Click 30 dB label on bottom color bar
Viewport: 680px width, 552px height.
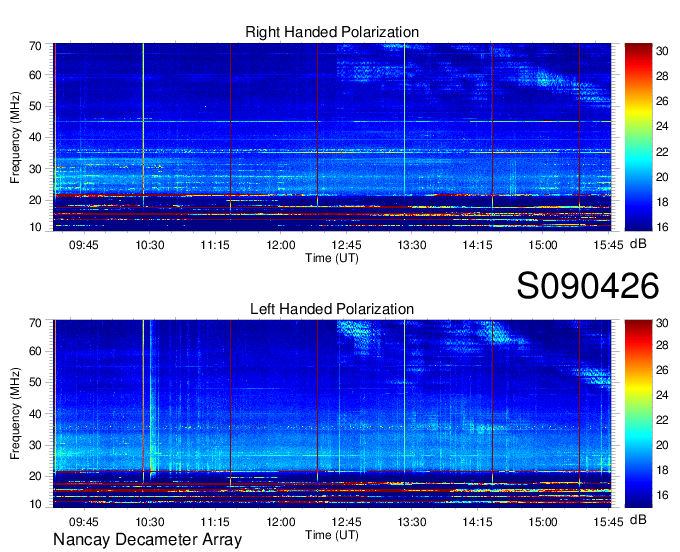(662, 323)
